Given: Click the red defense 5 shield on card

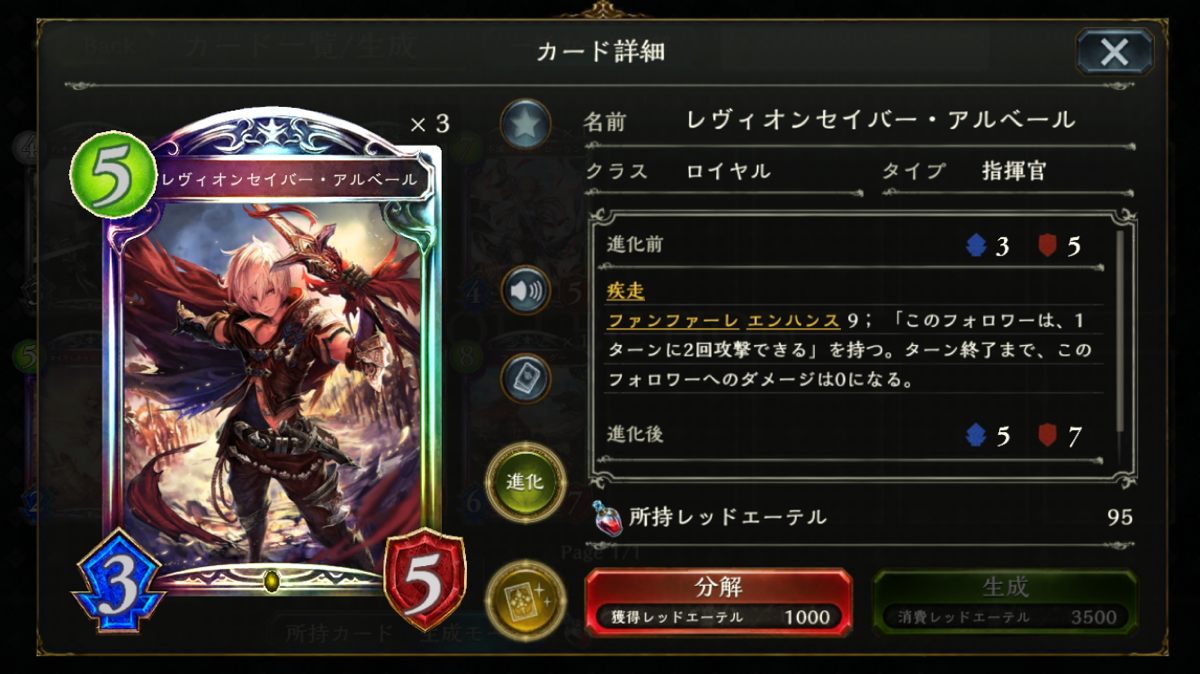Looking at the screenshot, I should pos(424,578).
